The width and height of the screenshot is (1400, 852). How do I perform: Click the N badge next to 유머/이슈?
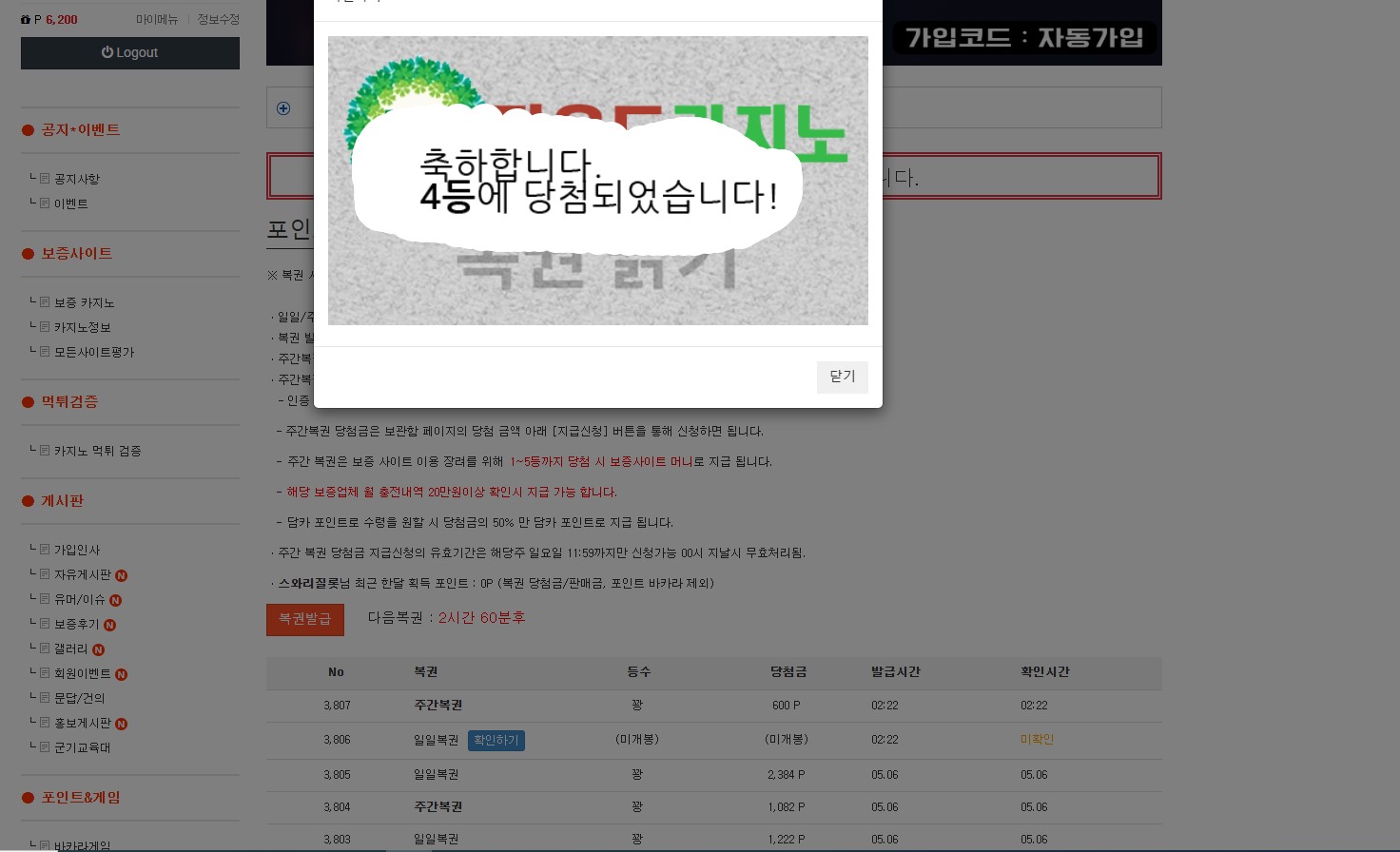(115, 600)
